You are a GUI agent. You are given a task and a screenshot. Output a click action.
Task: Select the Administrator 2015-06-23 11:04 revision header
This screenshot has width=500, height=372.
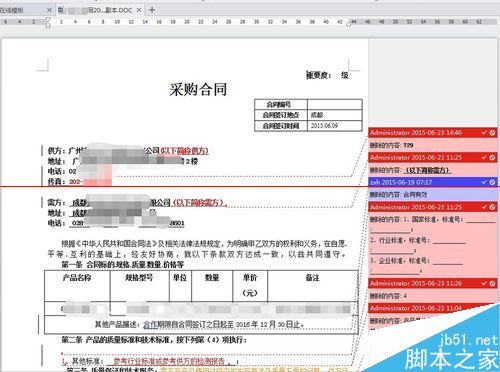point(416,308)
